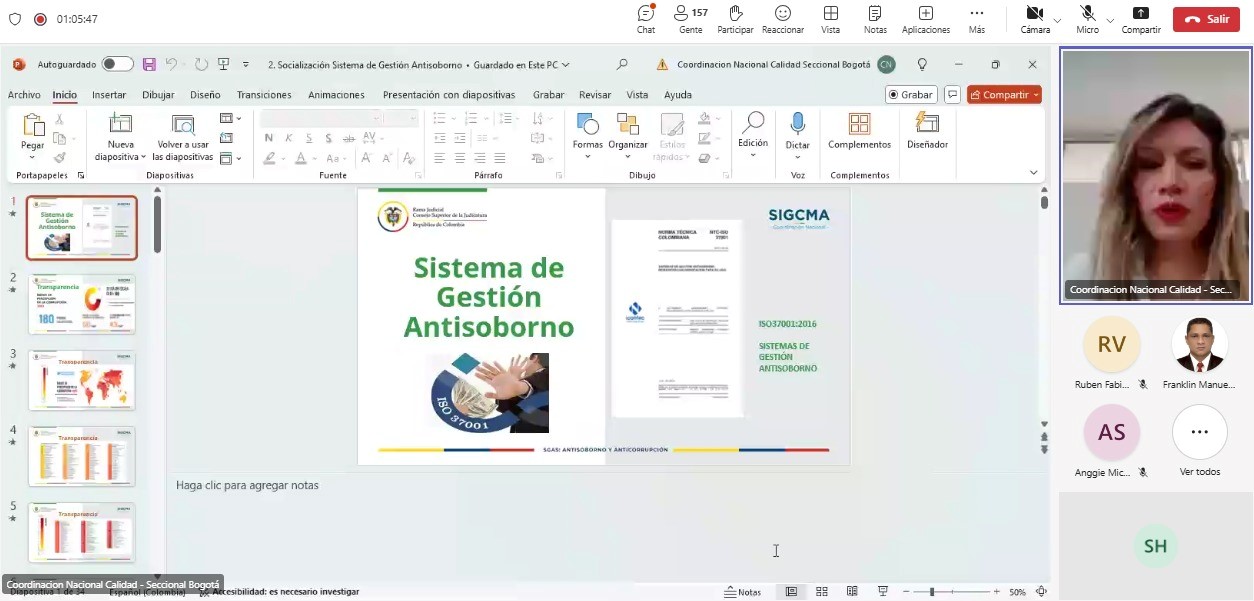
Task: Open the PowerPoint search magnifier
Action: [622, 64]
